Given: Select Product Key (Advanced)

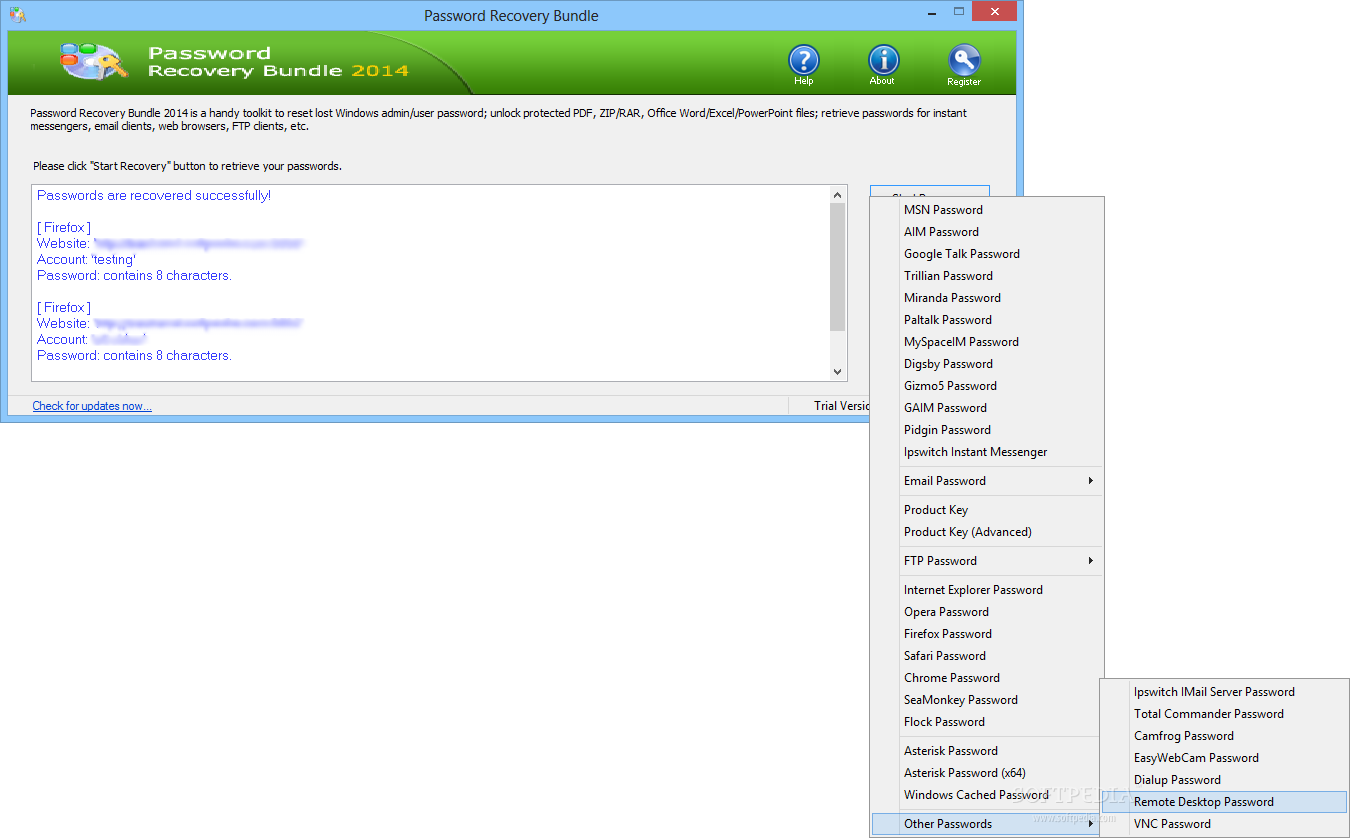Looking at the screenshot, I should (988, 532).
